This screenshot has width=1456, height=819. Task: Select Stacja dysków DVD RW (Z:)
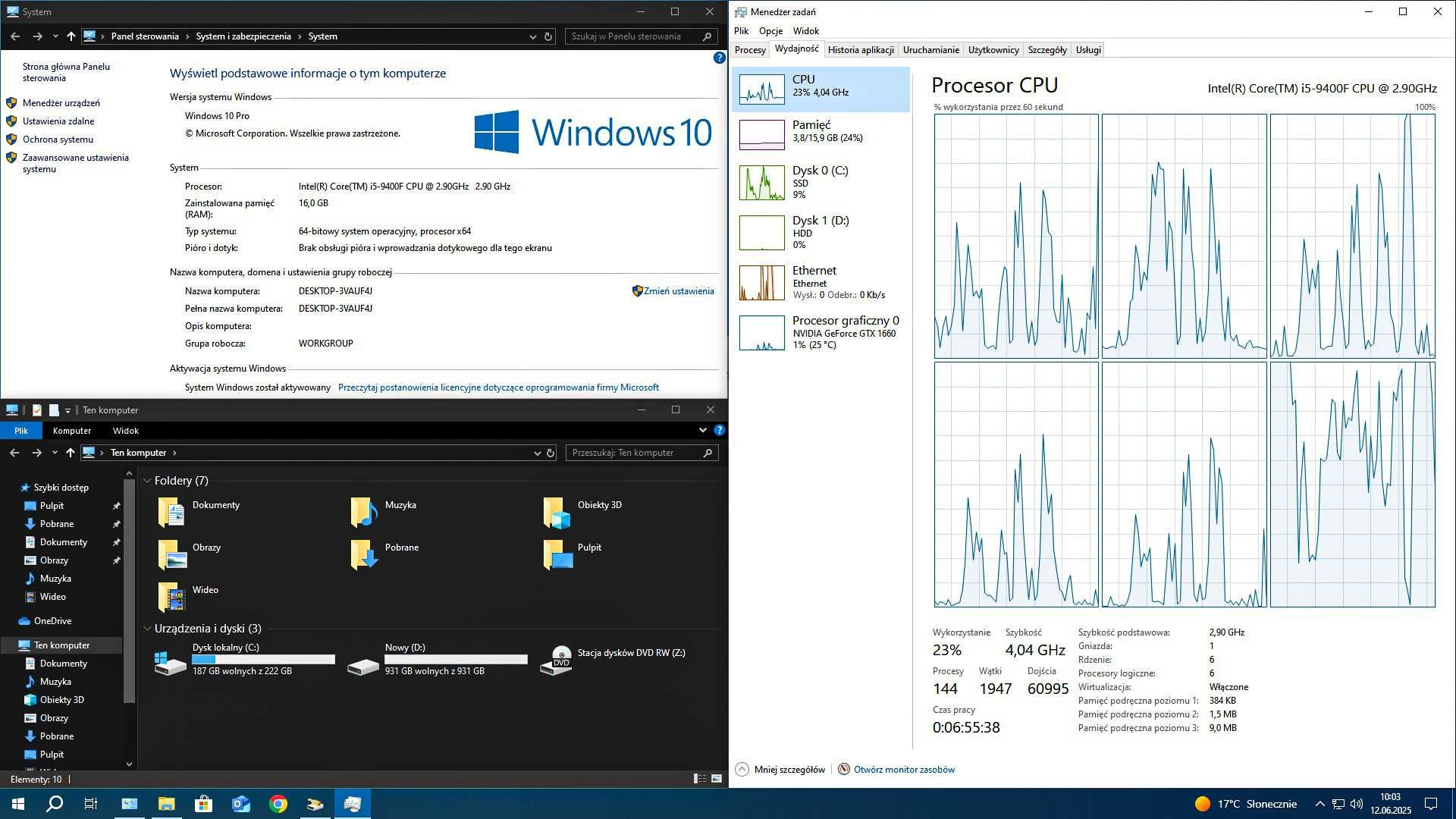[x=613, y=660]
